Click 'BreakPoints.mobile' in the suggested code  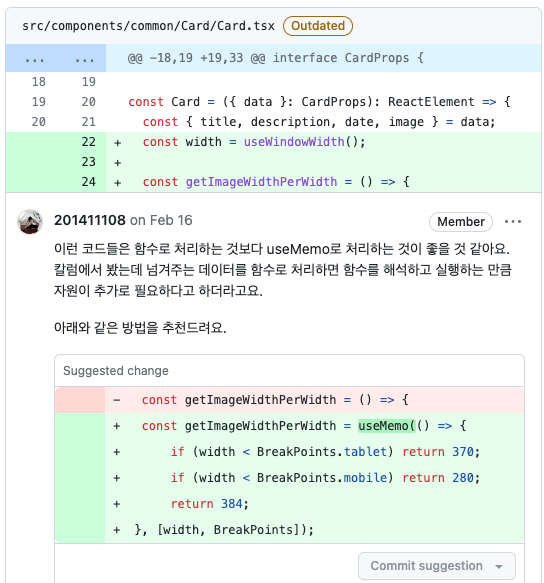(x=322, y=478)
